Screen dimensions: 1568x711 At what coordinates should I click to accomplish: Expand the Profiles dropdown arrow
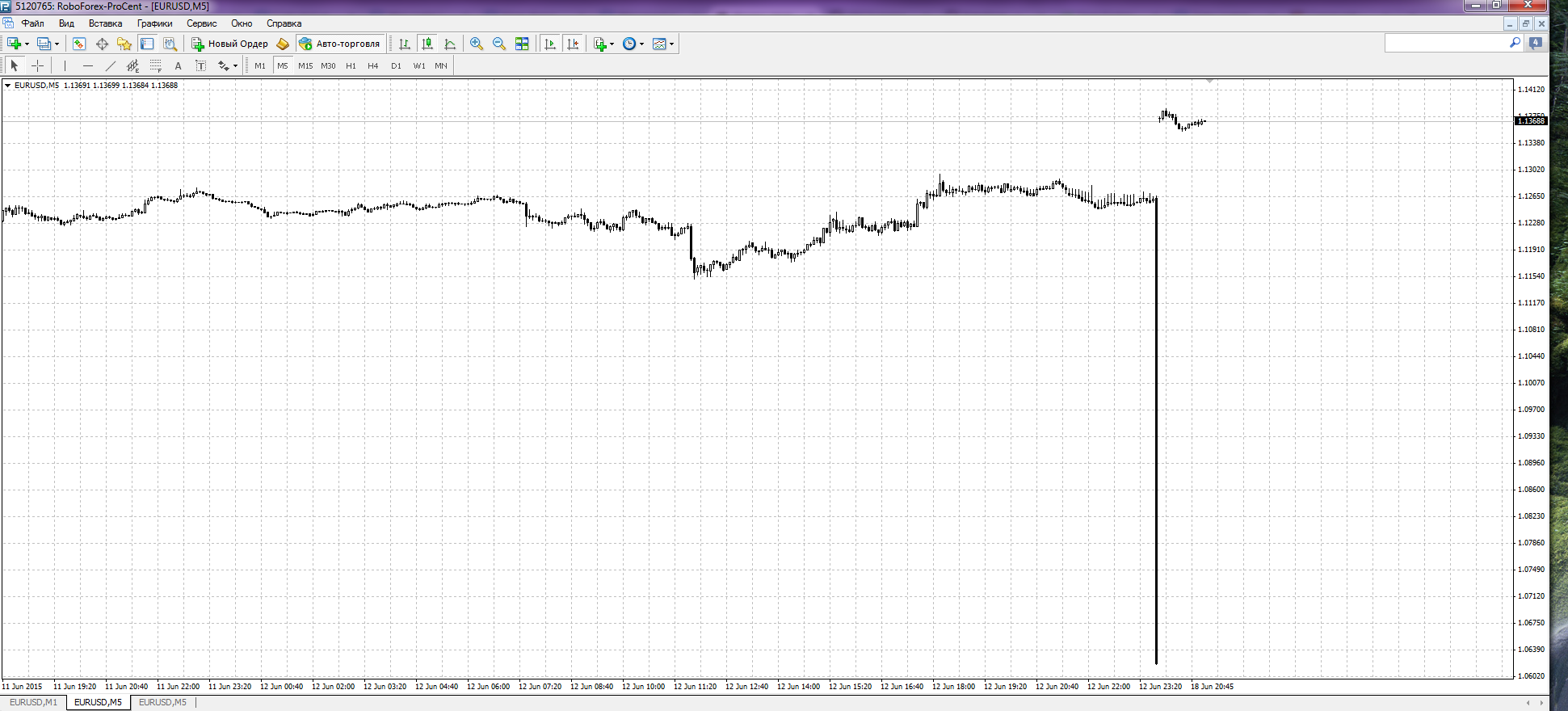[x=57, y=44]
